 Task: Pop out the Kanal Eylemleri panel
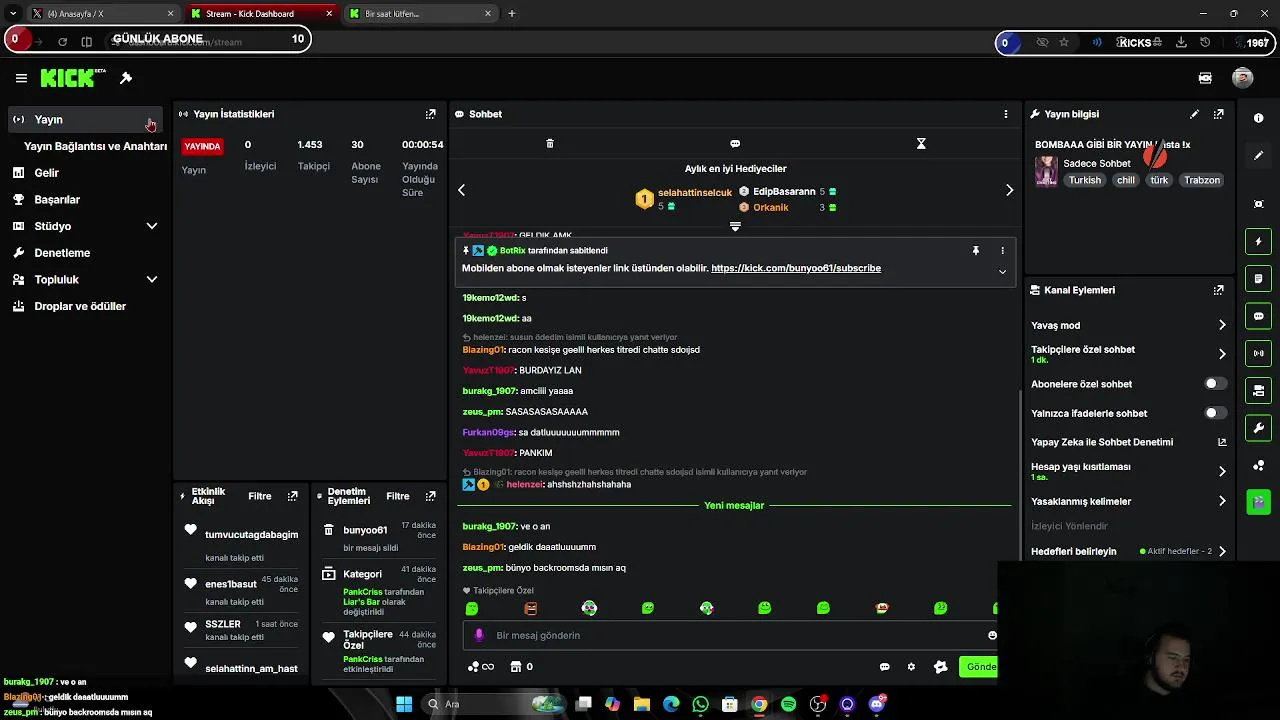[x=1219, y=290]
